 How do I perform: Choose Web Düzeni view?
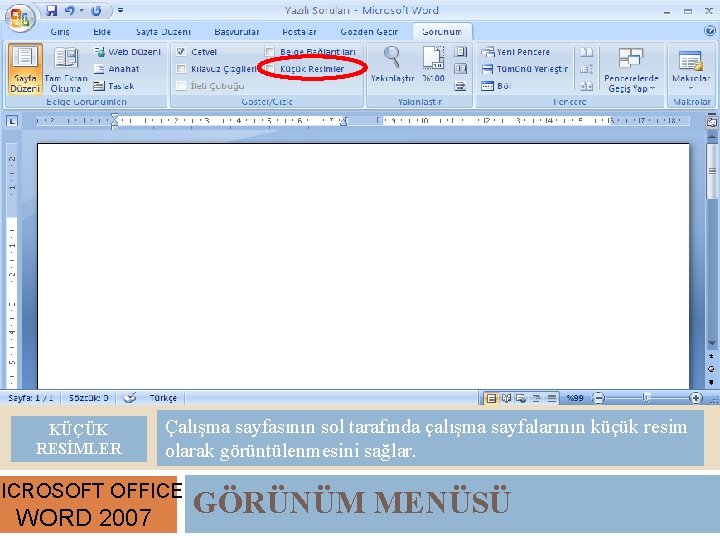(128, 52)
